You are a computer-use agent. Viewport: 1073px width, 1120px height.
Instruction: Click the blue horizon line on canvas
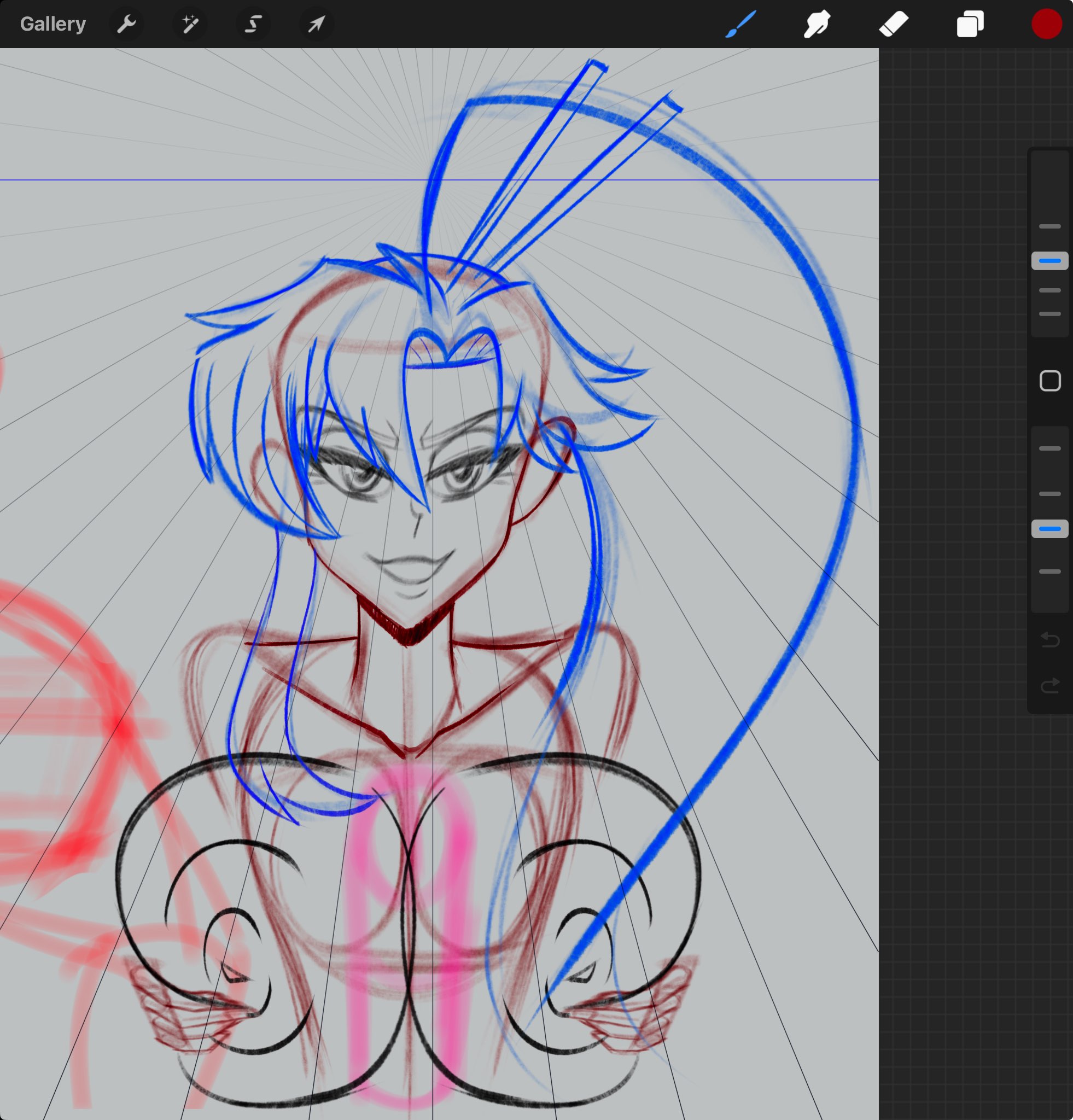point(171,180)
